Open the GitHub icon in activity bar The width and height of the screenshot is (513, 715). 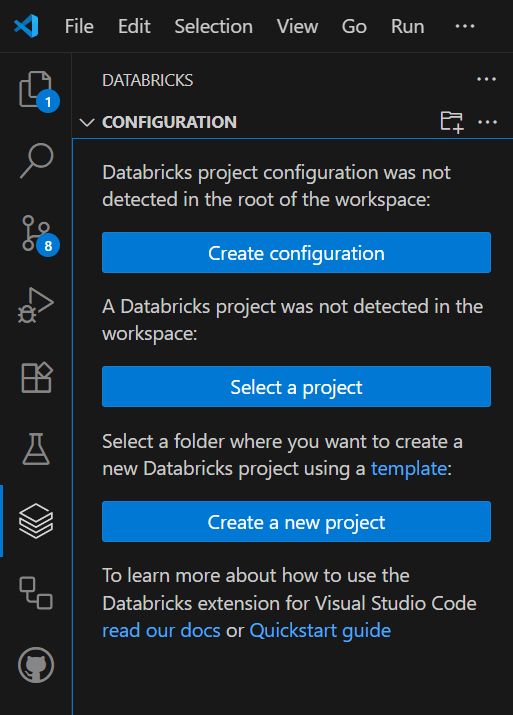tap(36, 665)
